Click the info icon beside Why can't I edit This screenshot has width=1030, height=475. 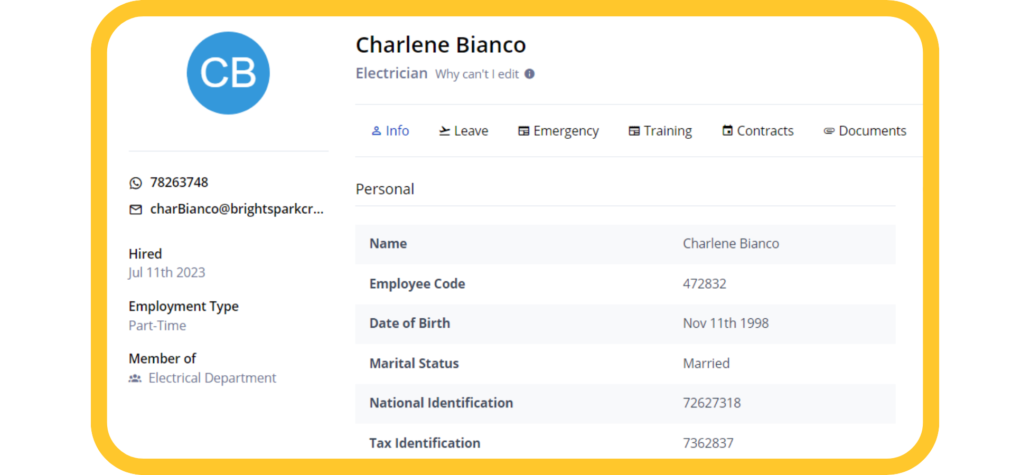[529, 74]
